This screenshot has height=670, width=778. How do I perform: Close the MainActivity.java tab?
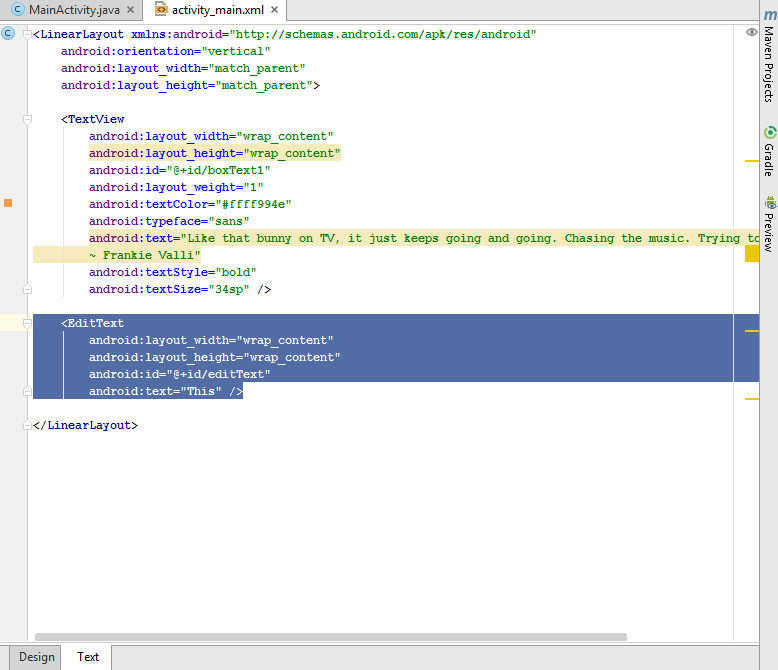click(x=131, y=10)
